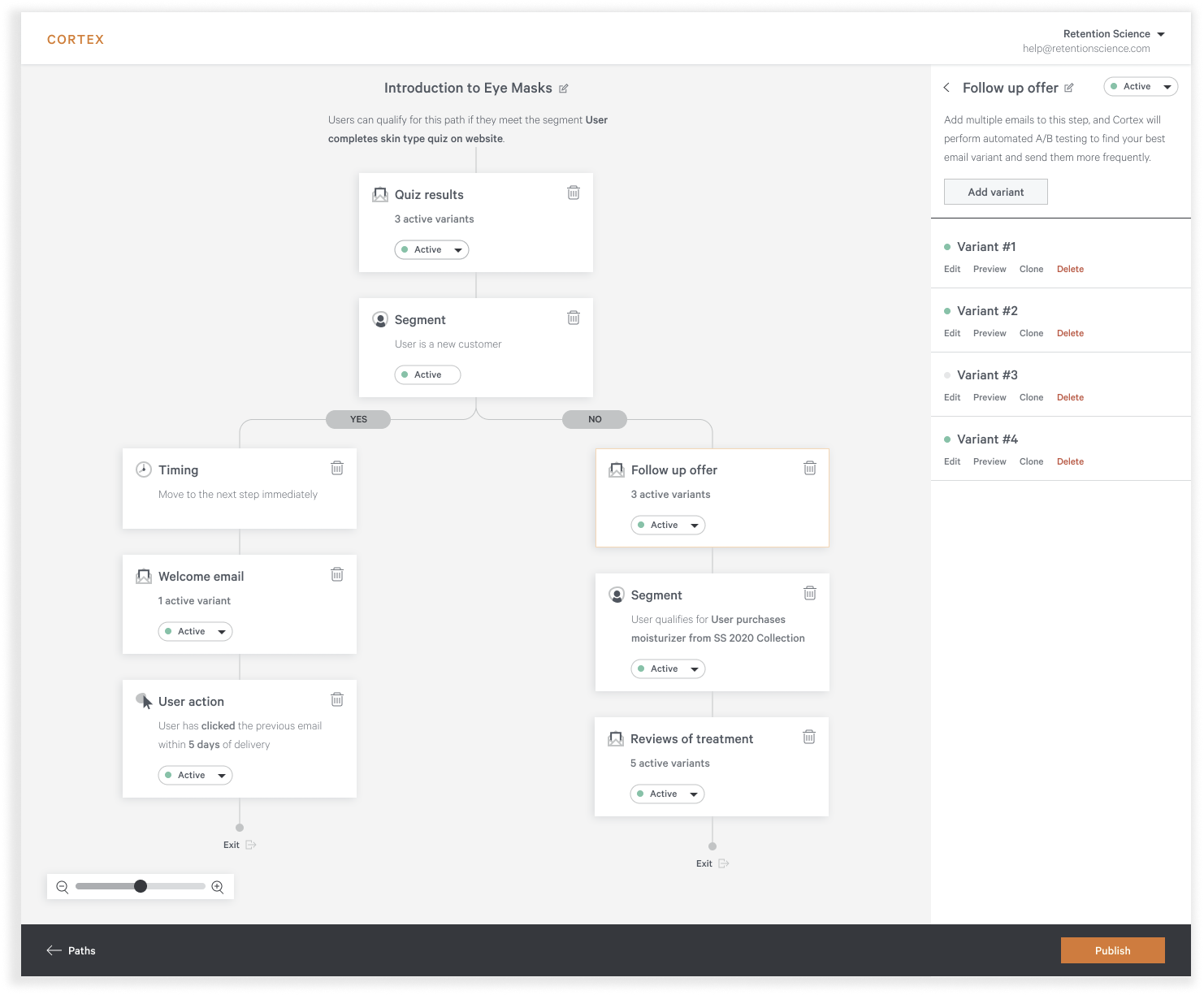Click trash icon on Welcome email card

(x=337, y=574)
